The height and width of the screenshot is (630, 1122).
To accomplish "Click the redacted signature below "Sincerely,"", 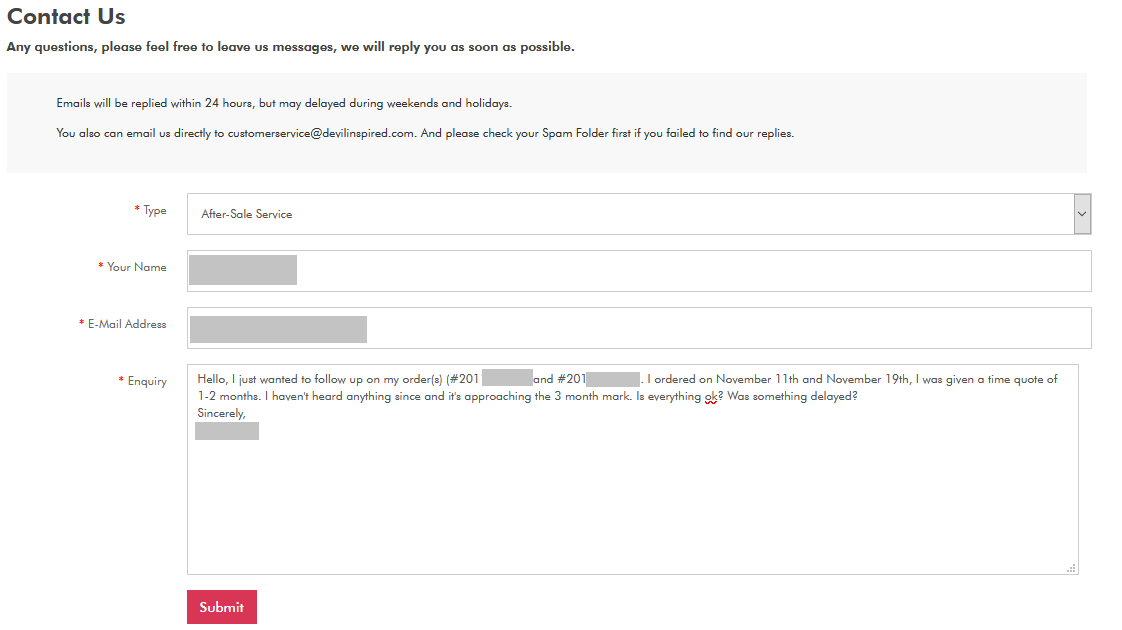I will pos(227,431).
